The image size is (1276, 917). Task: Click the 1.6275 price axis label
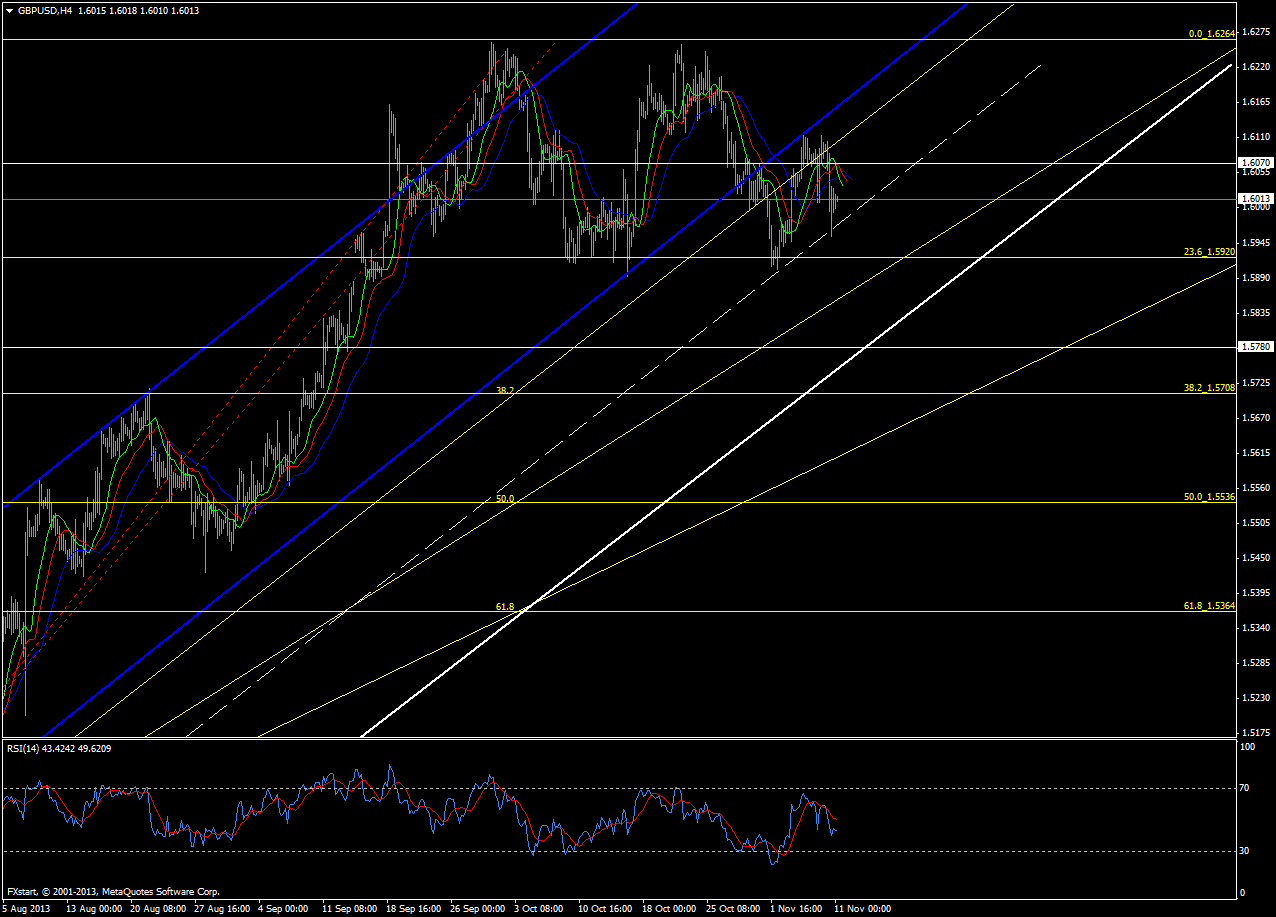(x=1257, y=32)
